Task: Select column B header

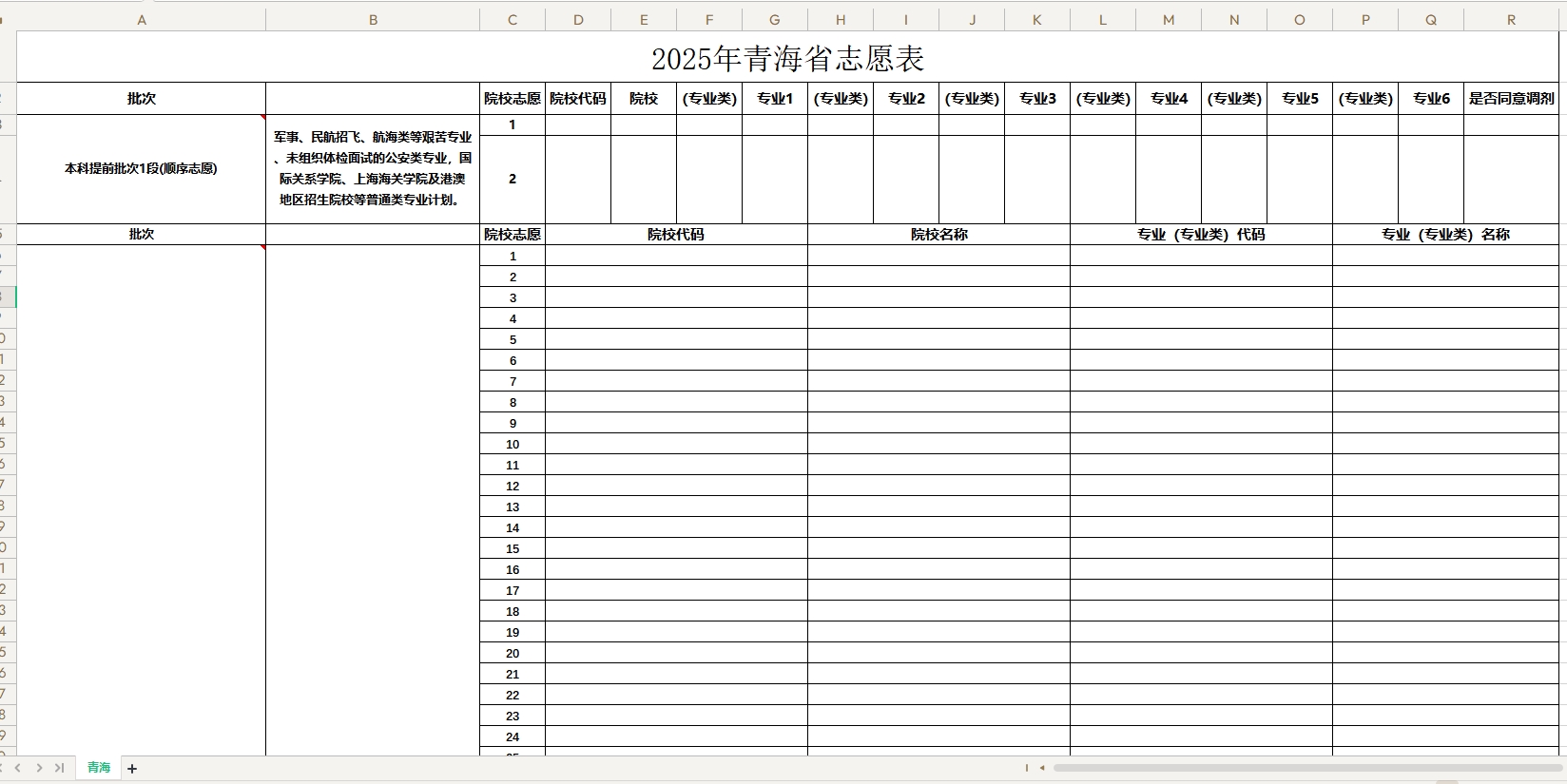Action: [x=373, y=20]
